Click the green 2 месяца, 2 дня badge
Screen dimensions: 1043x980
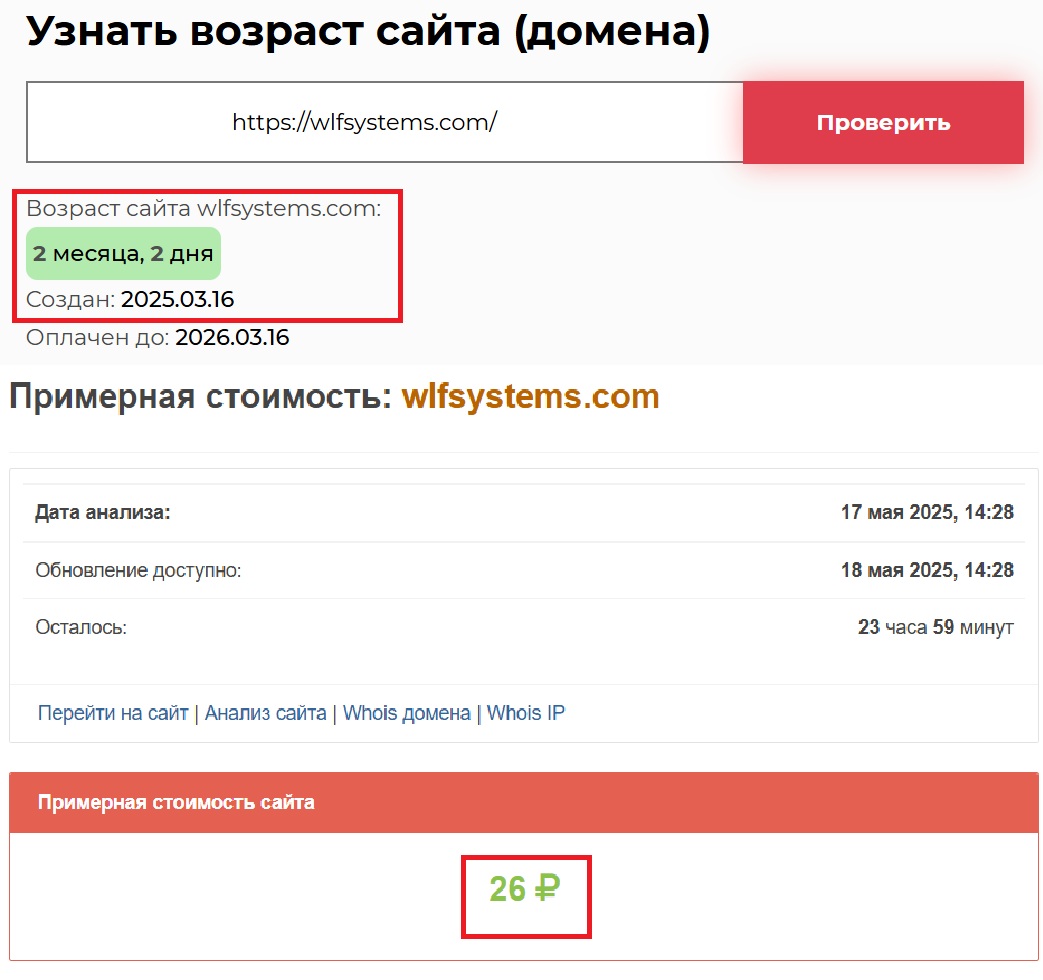pos(123,254)
